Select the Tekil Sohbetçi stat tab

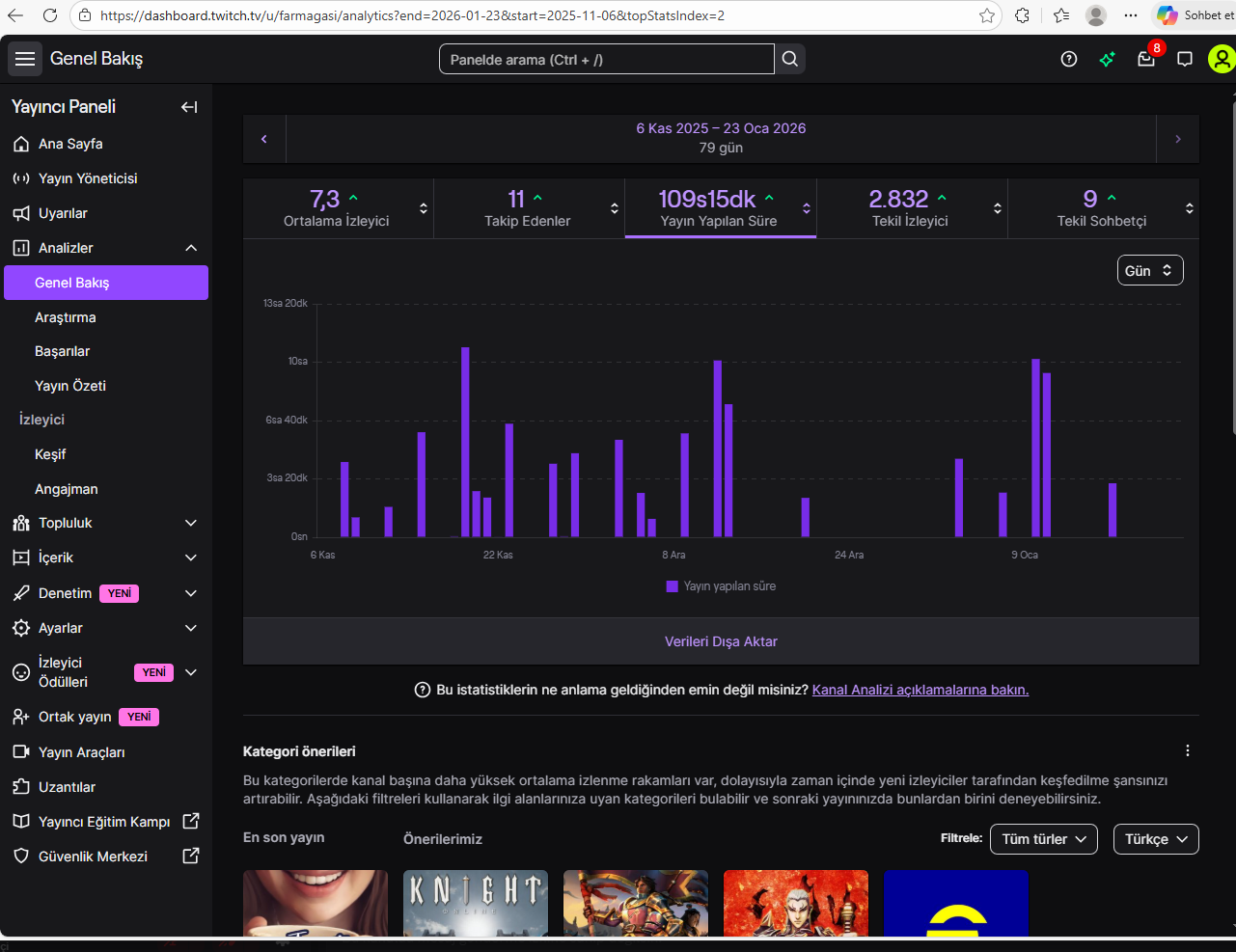pyautogui.click(x=1103, y=208)
